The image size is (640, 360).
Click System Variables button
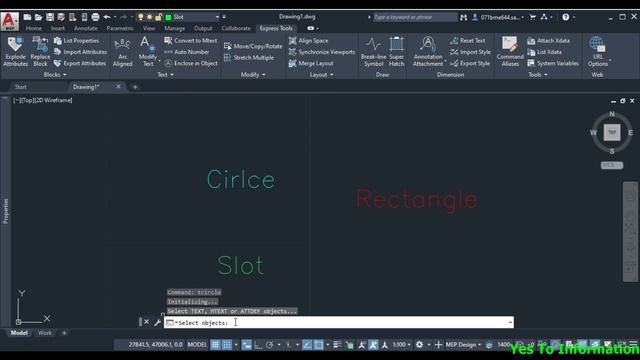[x=553, y=63]
